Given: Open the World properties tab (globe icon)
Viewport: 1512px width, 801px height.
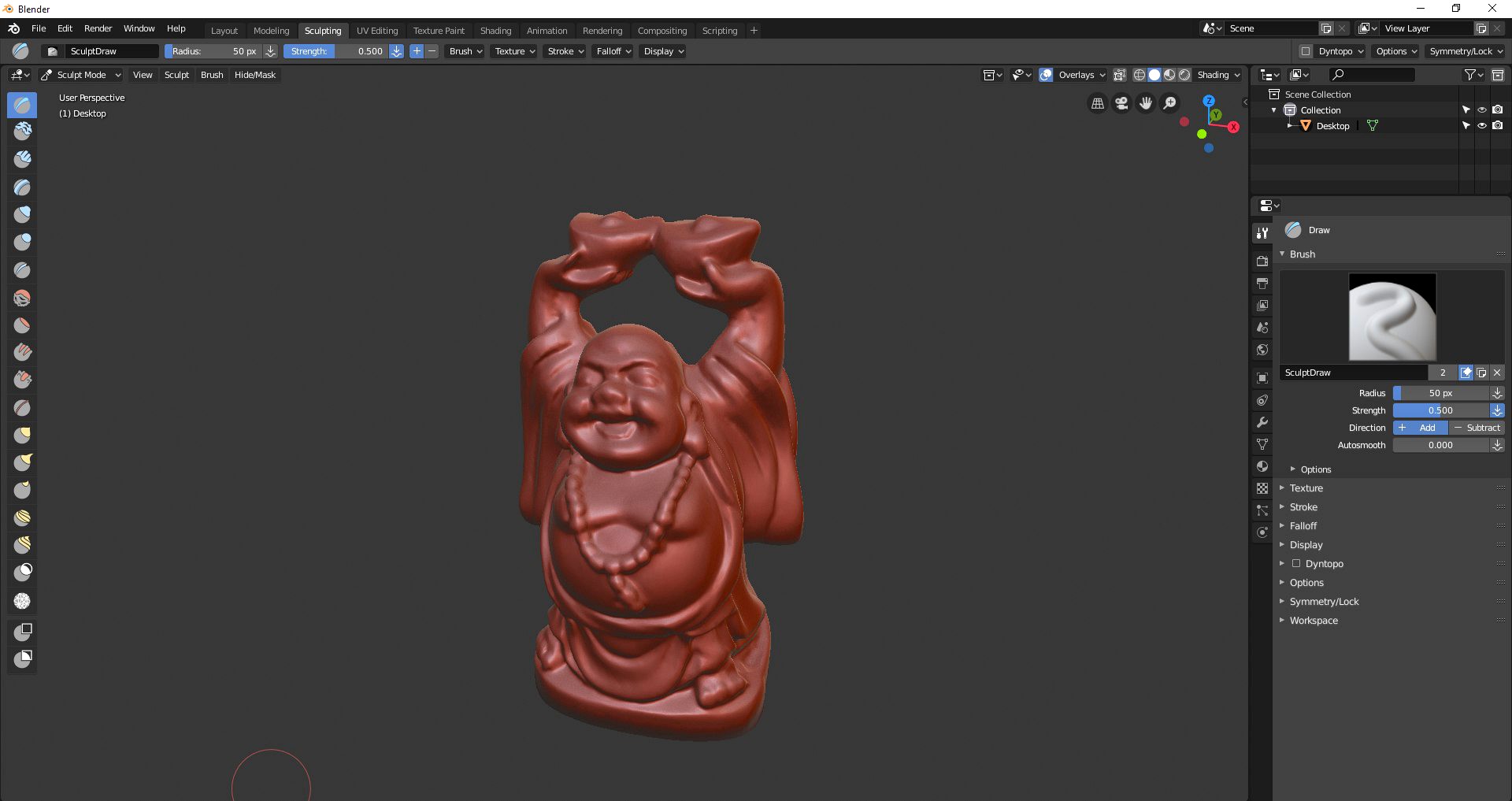Looking at the screenshot, I should click(1262, 350).
